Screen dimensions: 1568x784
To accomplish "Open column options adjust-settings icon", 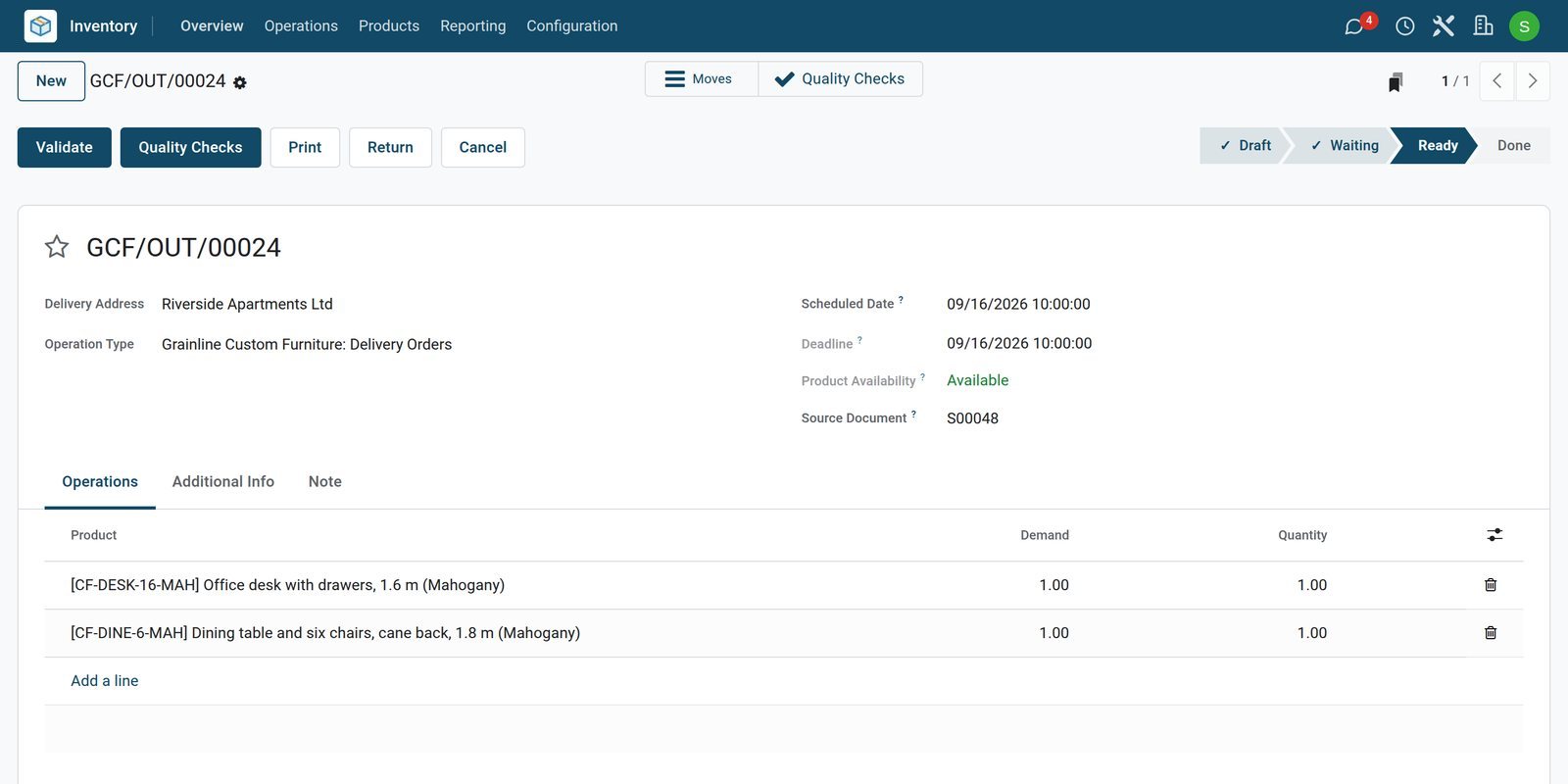I will point(1494,535).
